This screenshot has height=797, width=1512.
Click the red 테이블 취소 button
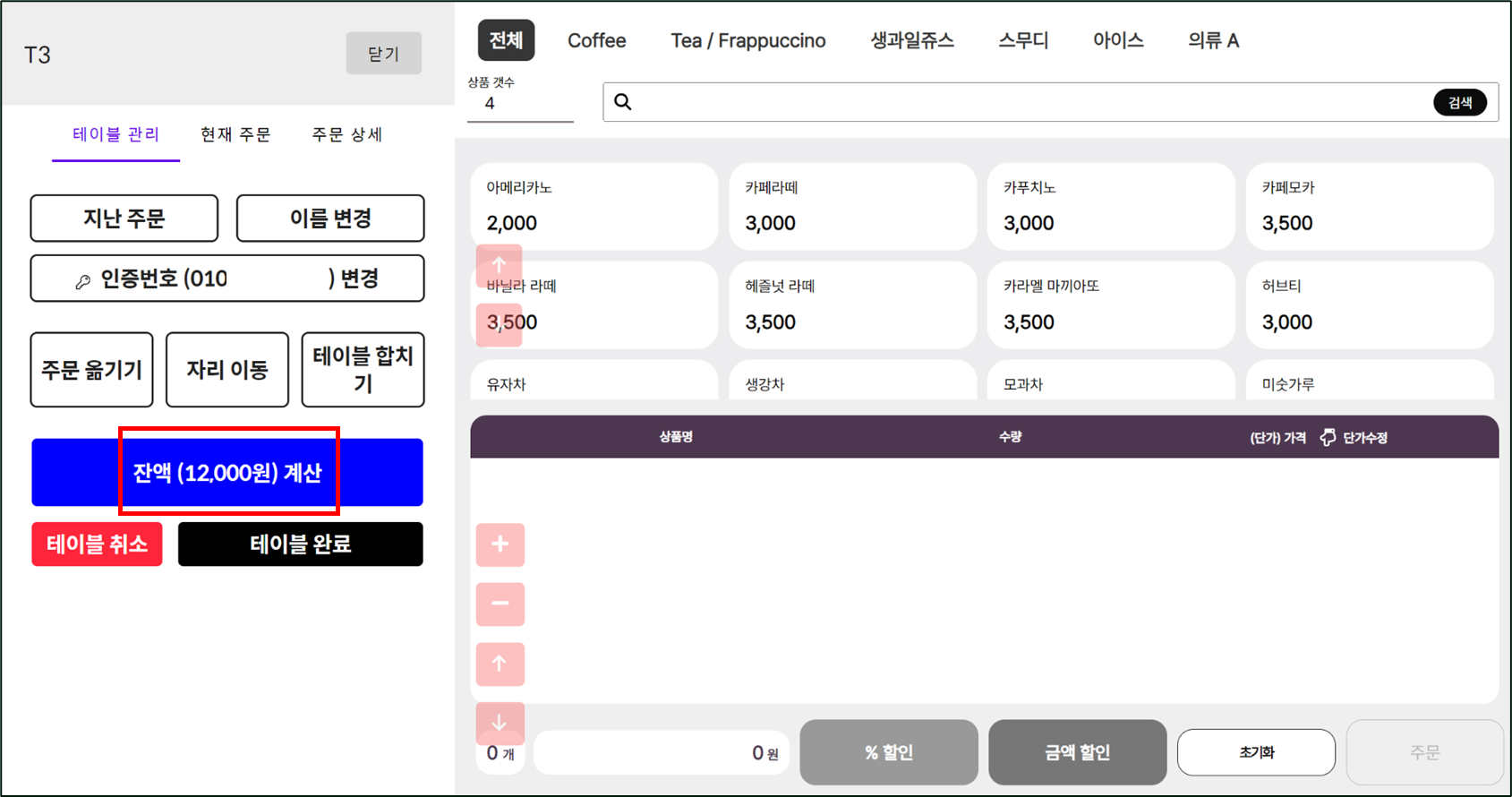(x=97, y=544)
